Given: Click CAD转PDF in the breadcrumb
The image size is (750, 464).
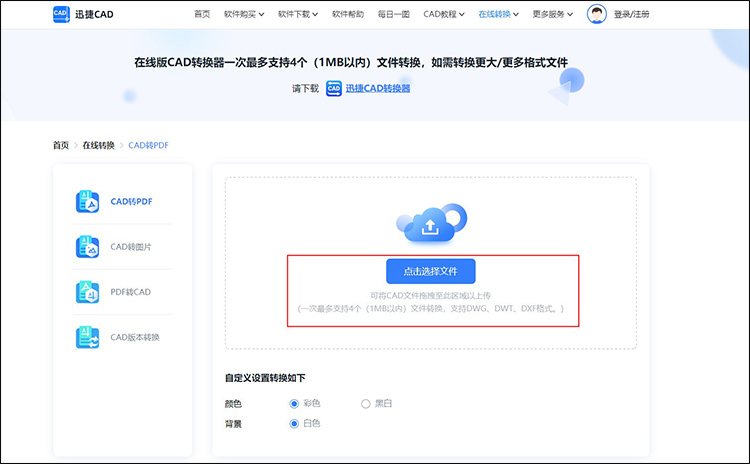Looking at the screenshot, I should [x=148, y=145].
